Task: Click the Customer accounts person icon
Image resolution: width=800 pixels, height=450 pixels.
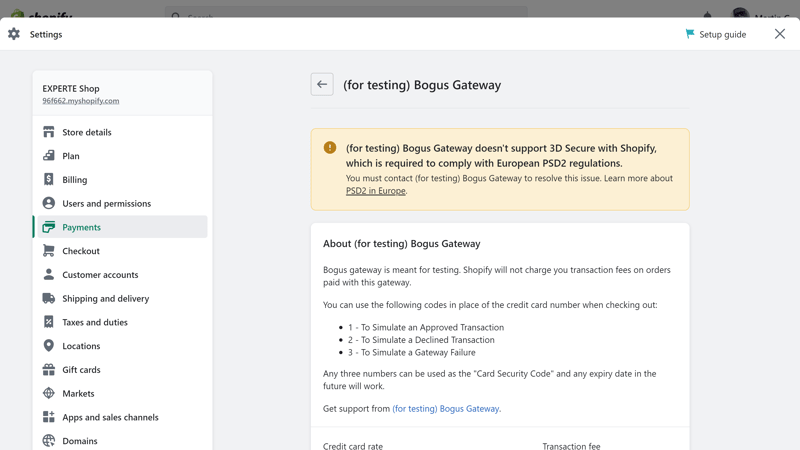Action: [48, 274]
